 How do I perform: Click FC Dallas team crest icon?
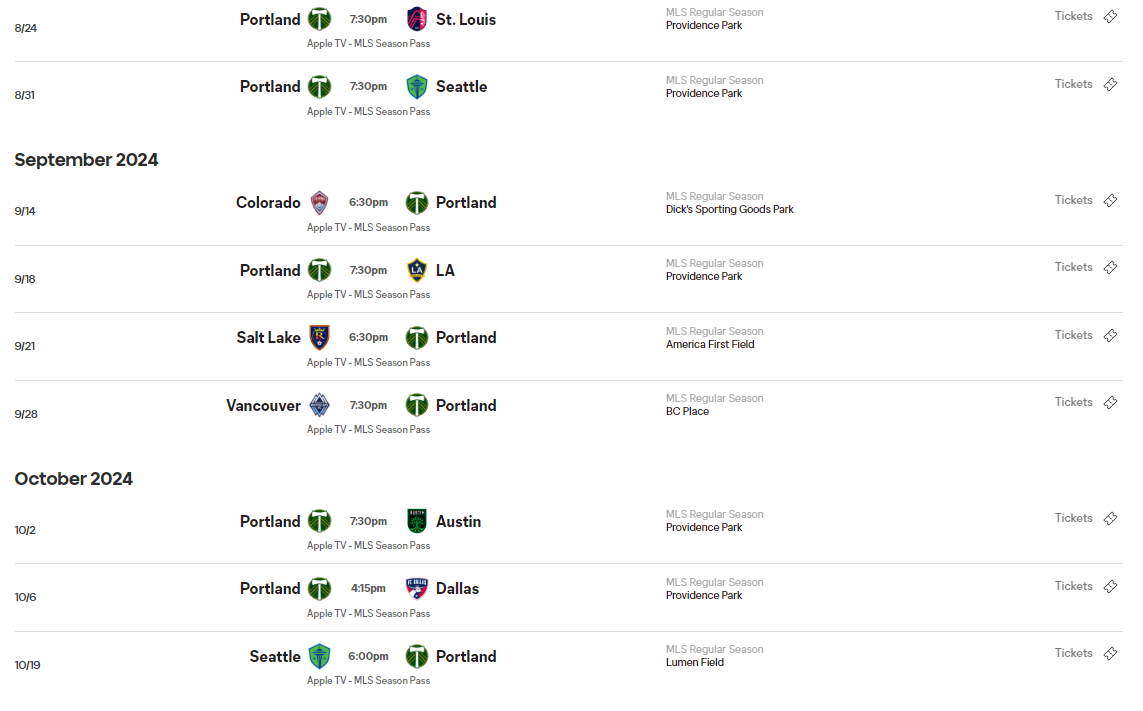[417, 589]
